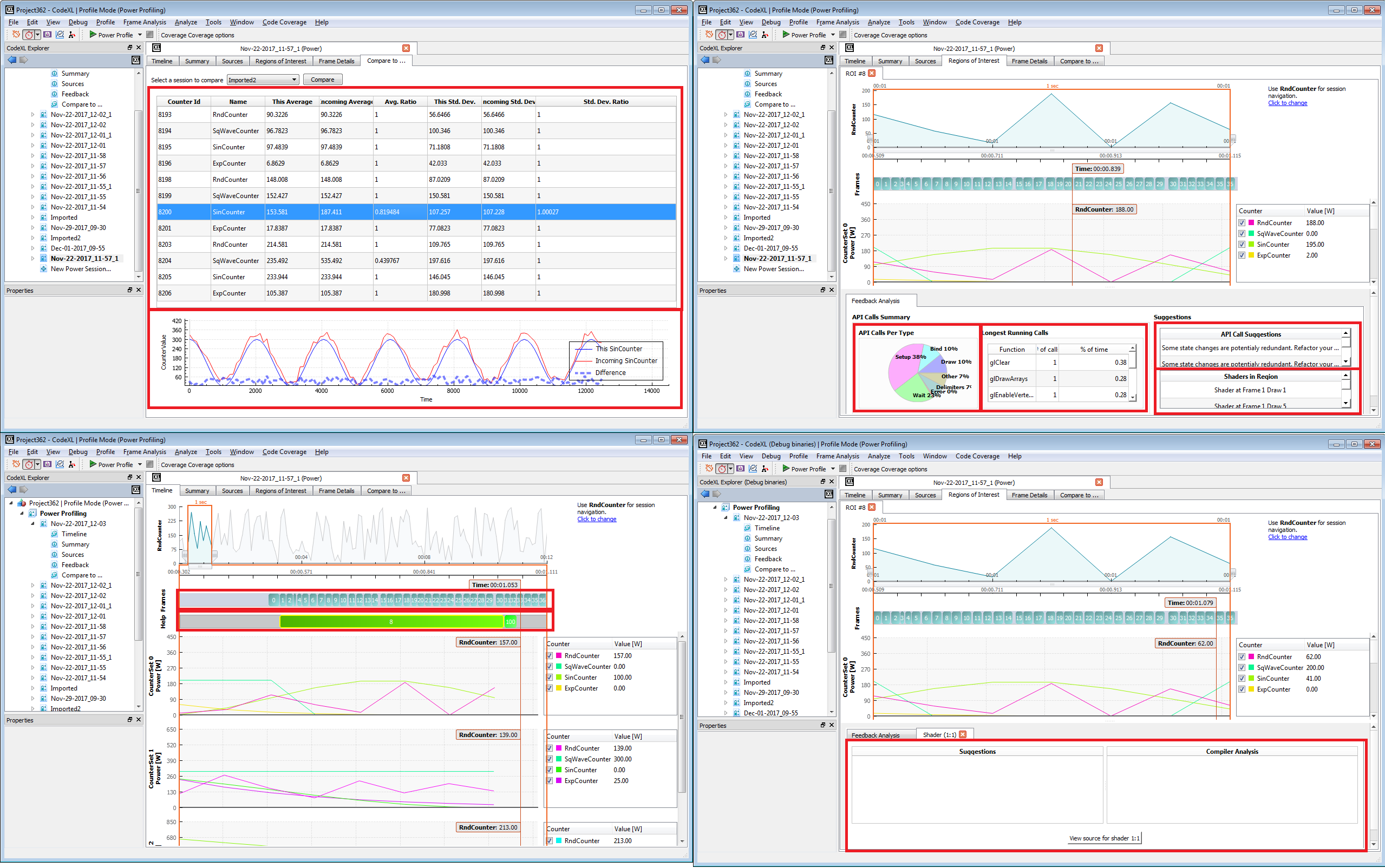Click back arrow in CodeXL Explorer (Debug binaries) panel
This screenshot has width=1385, height=868.
click(x=705, y=494)
